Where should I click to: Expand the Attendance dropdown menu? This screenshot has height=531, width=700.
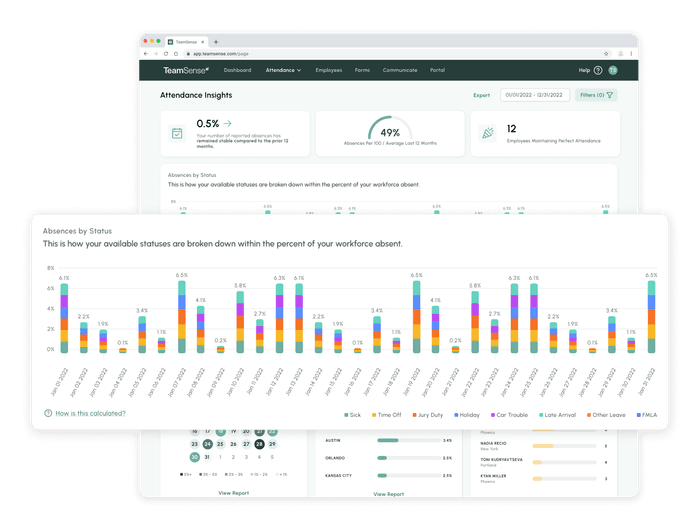coord(283,71)
